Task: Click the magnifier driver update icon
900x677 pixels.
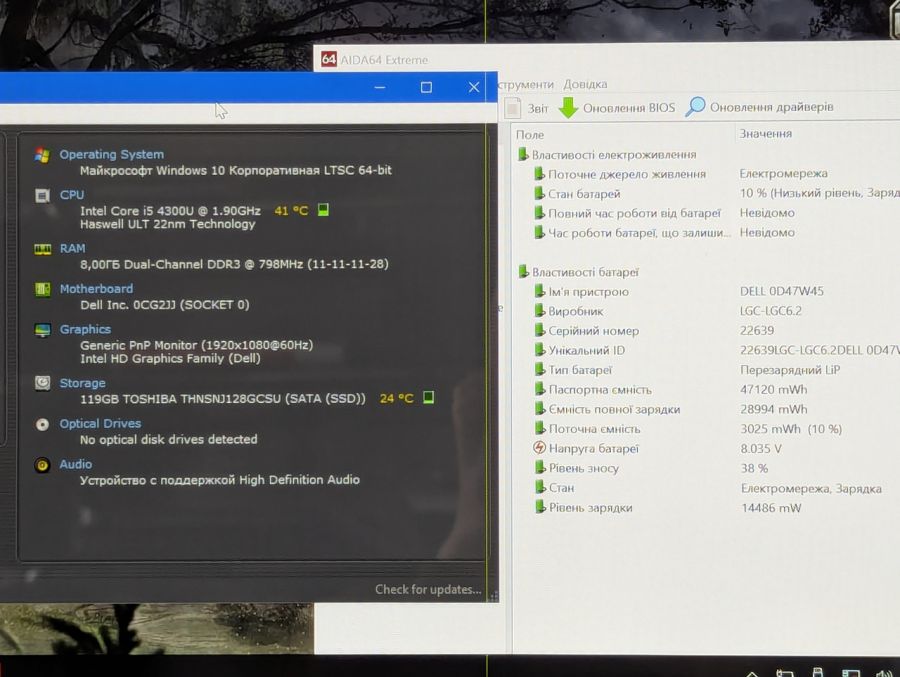Action: point(695,107)
